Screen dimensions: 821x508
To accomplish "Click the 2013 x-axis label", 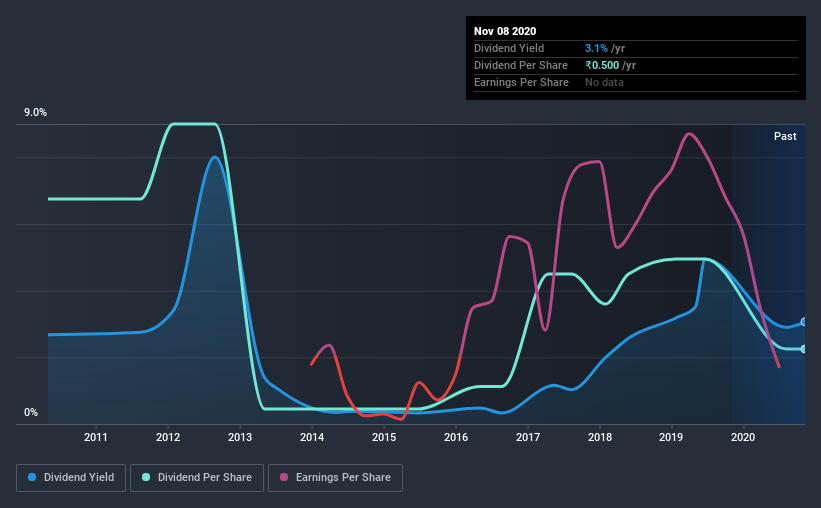I will pyautogui.click(x=240, y=437).
